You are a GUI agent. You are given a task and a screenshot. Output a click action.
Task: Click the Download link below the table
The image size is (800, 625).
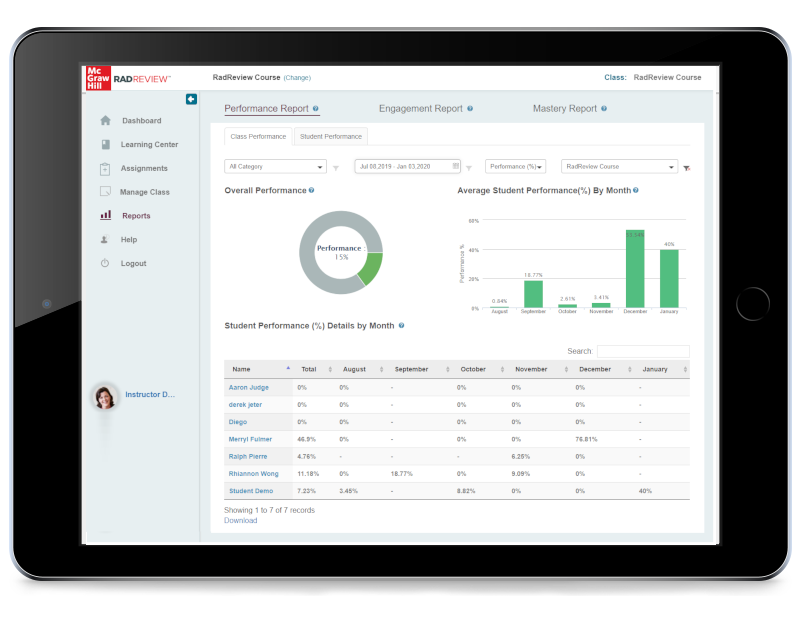tap(240, 520)
